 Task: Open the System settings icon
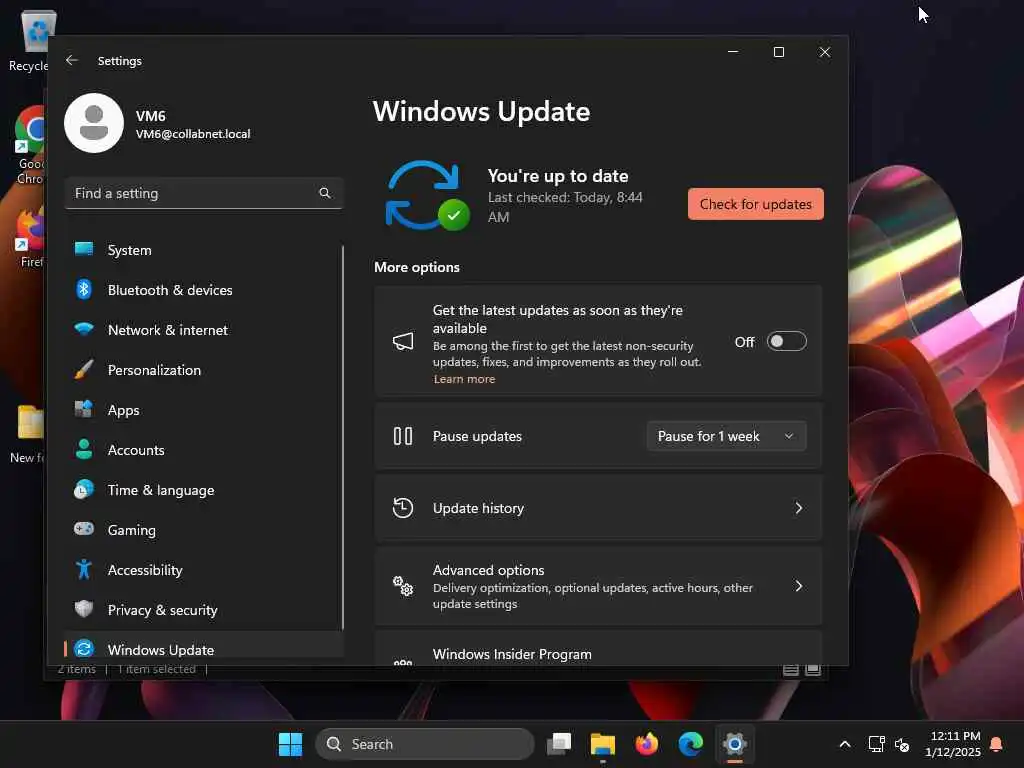84,249
